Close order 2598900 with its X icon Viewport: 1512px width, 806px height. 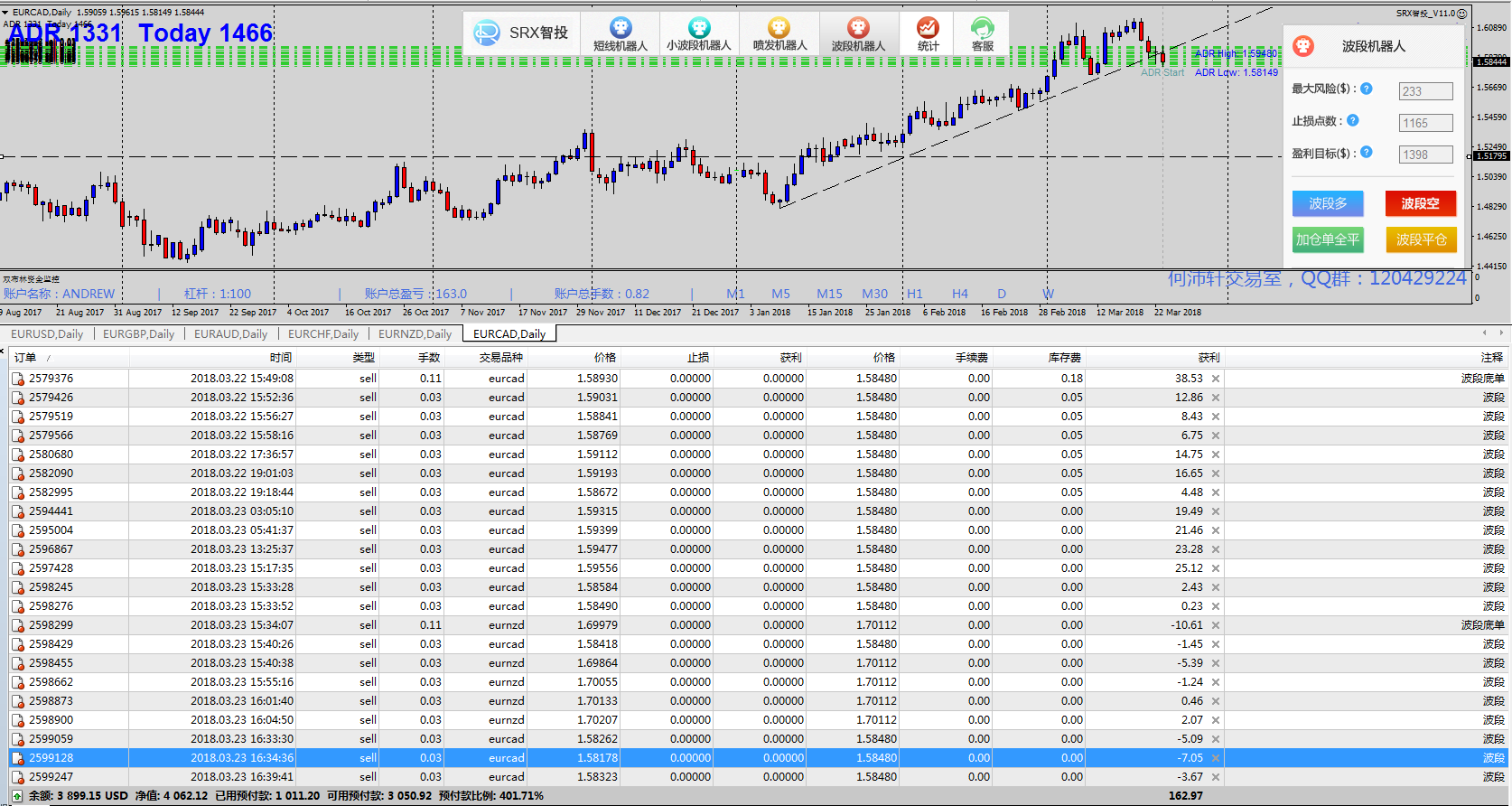1216,720
